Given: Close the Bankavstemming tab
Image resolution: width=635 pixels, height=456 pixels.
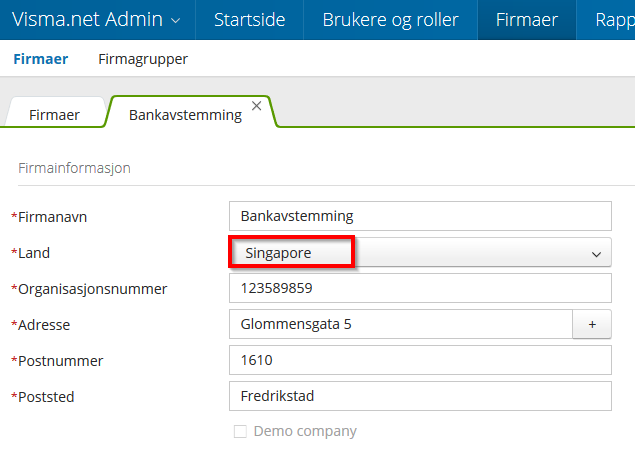Looking at the screenshot, I should pos(257,105).
